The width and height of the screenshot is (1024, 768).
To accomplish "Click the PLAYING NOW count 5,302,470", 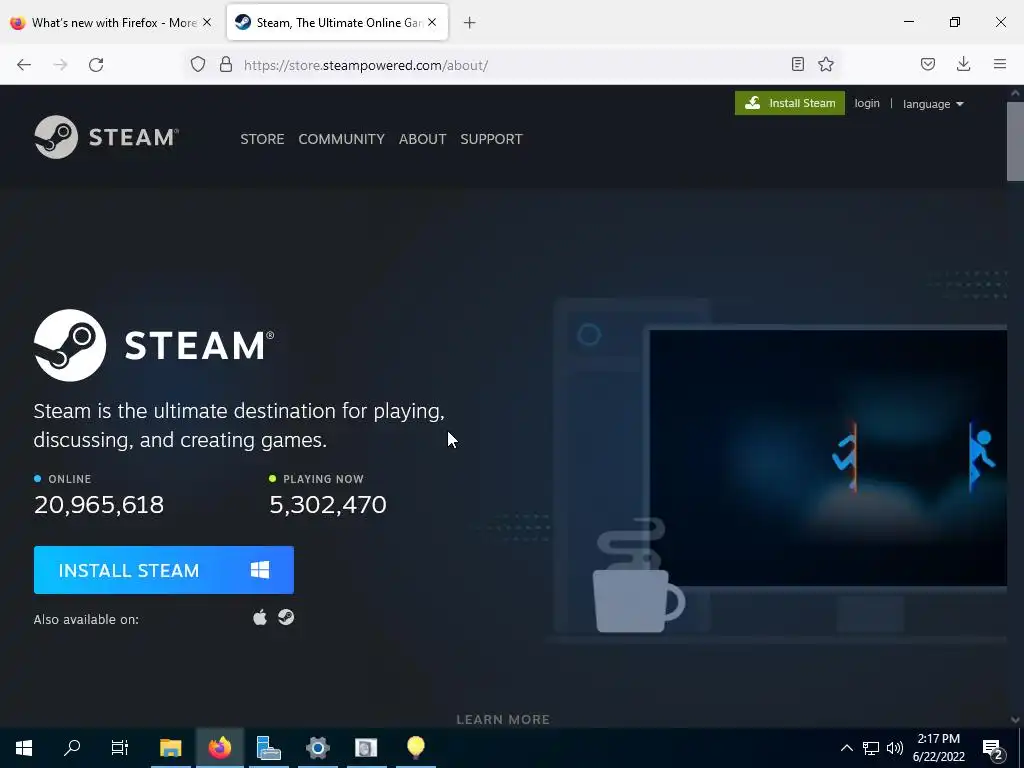I will tap(328, 505).
